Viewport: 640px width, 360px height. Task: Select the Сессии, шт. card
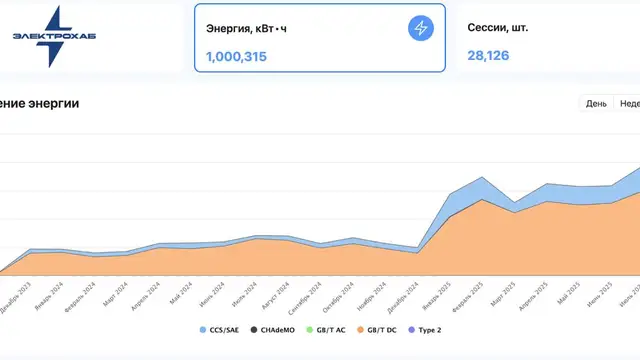(x=549, y=38)
